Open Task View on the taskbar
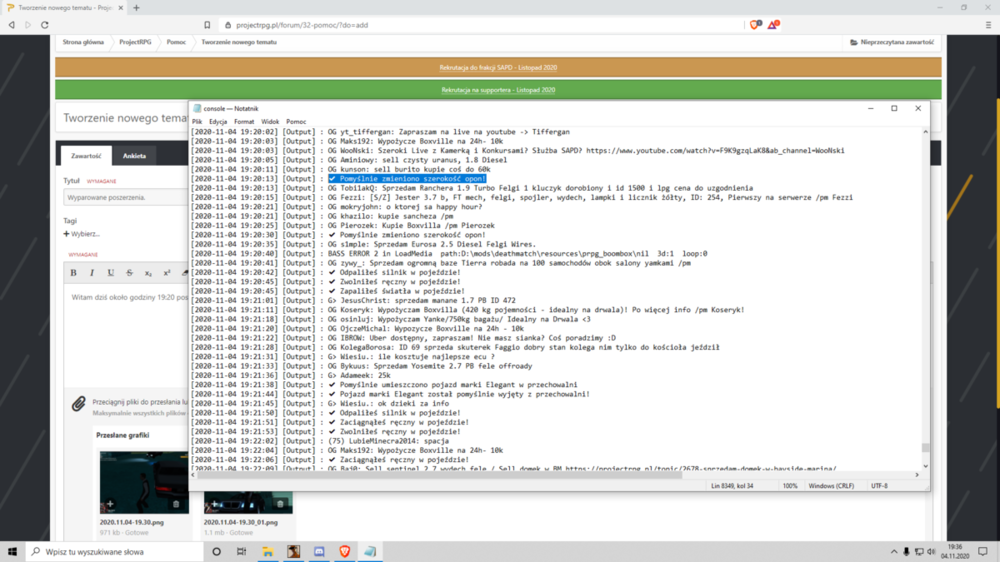 coord(242,552)
